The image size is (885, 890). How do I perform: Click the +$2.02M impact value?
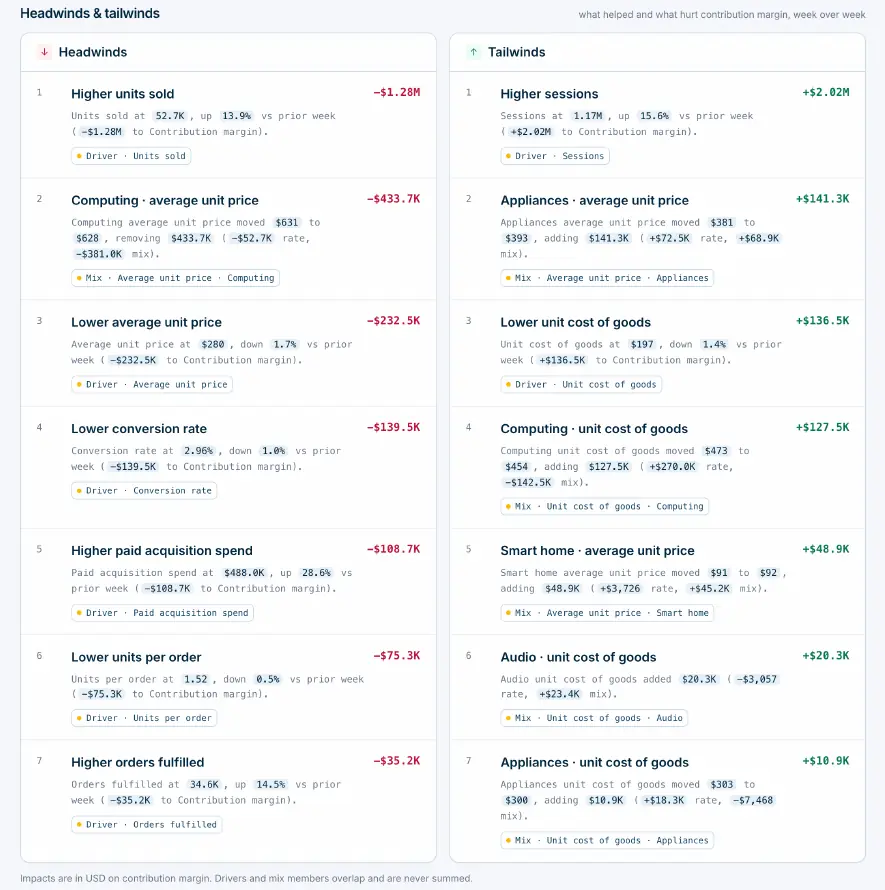[x=826, y=93]
